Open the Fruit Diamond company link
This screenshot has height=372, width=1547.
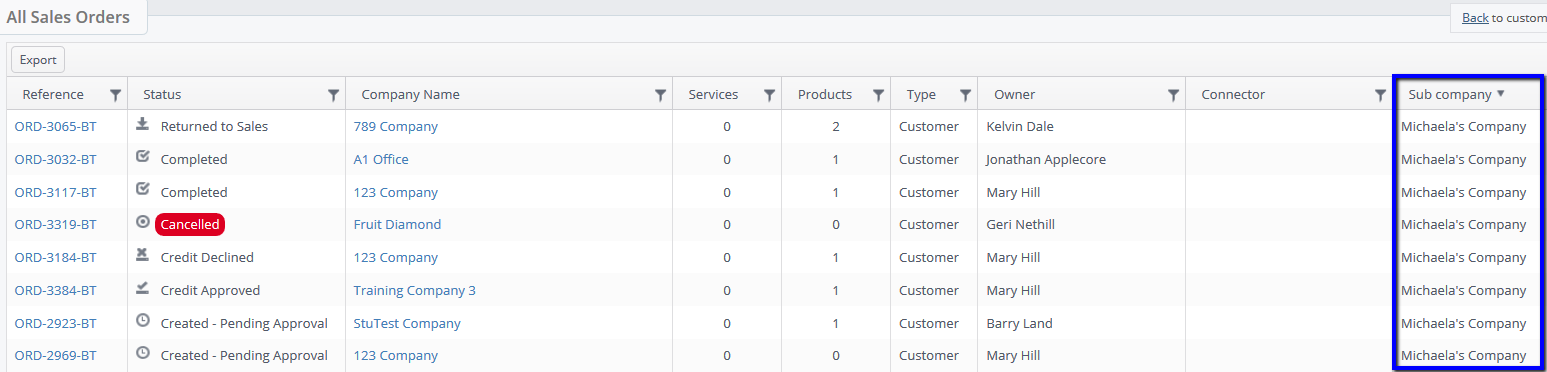click(397, 225)
